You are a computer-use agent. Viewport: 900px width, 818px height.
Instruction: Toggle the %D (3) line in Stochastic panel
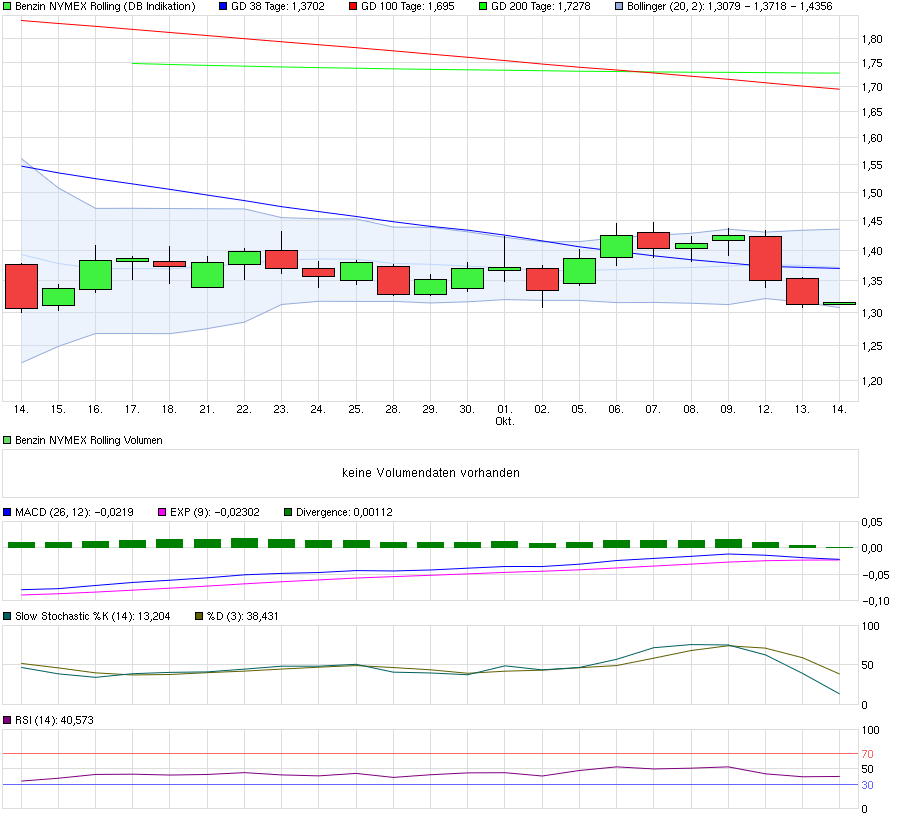(200, 617)
